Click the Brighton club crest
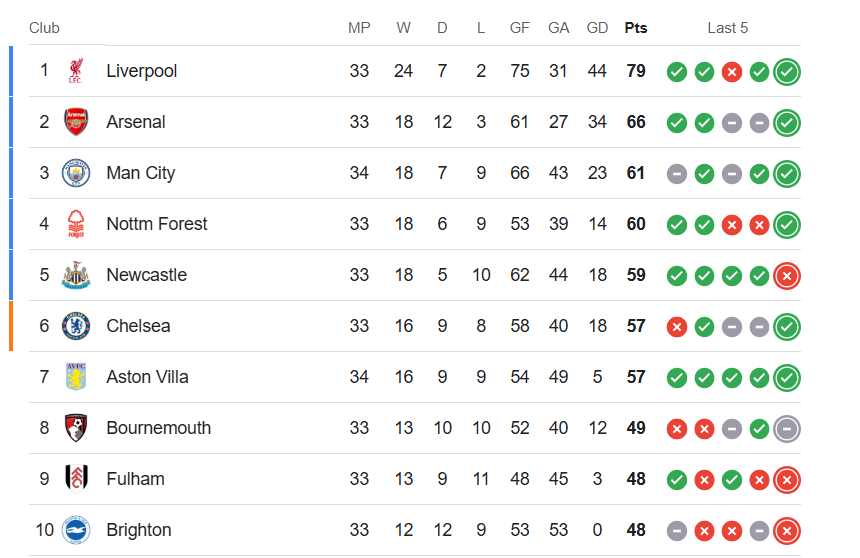The image size is (860, 558). [x=76, y=530]
